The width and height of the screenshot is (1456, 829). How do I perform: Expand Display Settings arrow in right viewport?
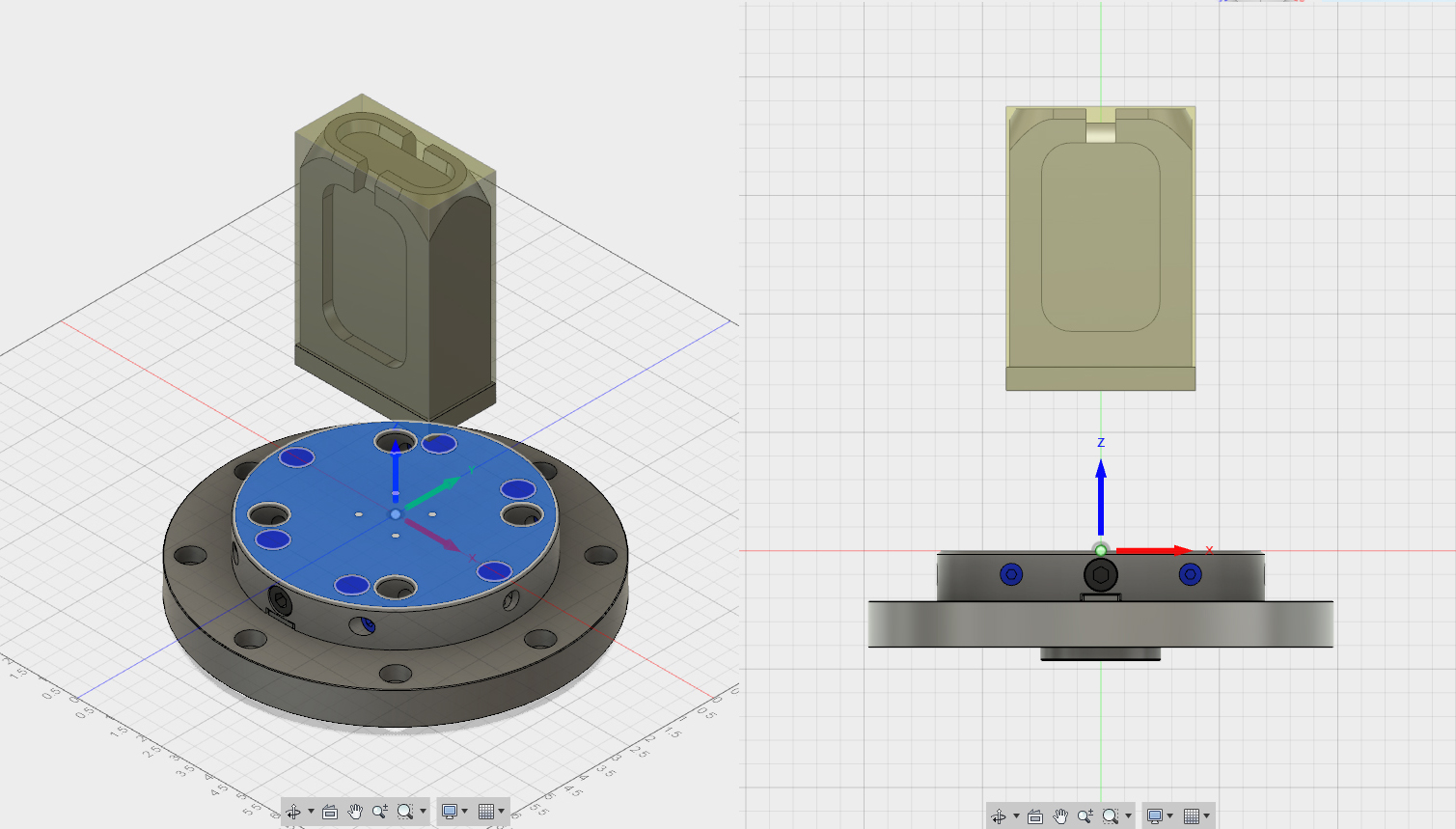(1170, 816)
